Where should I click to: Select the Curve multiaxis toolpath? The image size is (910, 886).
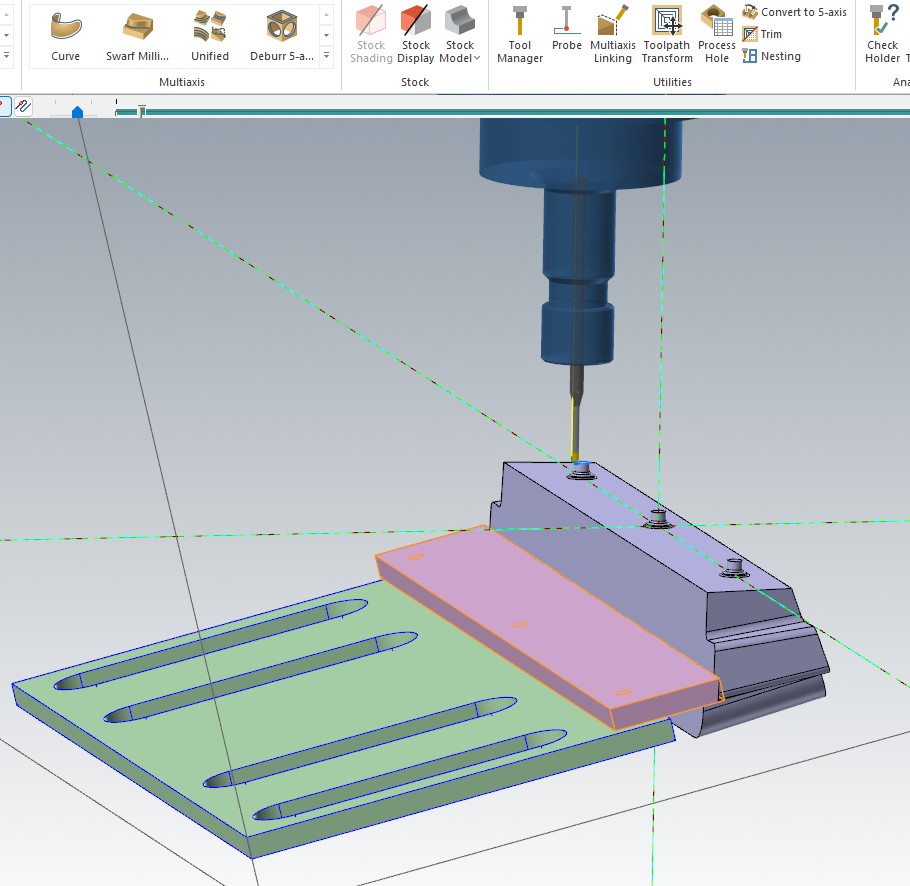tap(66, 35)
